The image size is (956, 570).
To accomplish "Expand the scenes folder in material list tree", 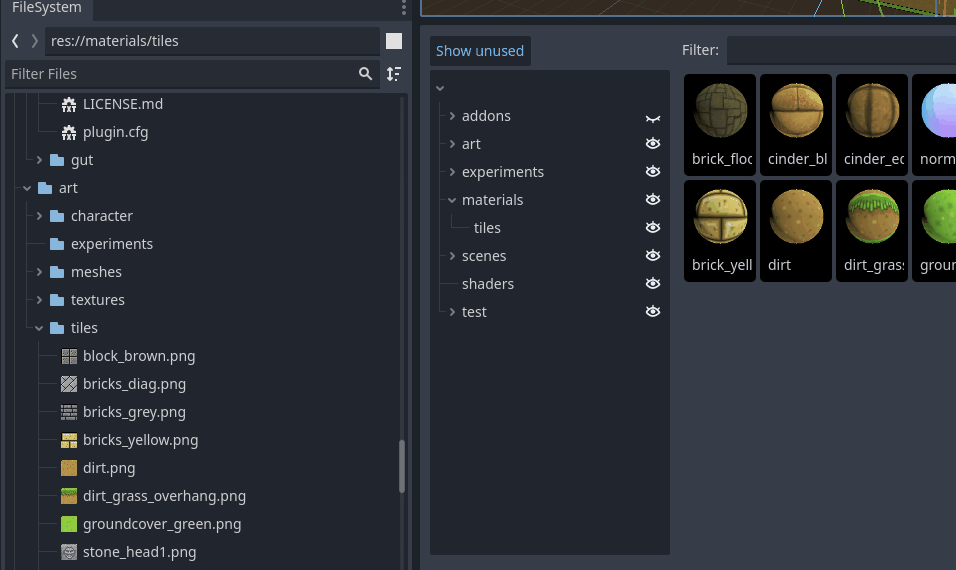I will click(x=452, y=256).
